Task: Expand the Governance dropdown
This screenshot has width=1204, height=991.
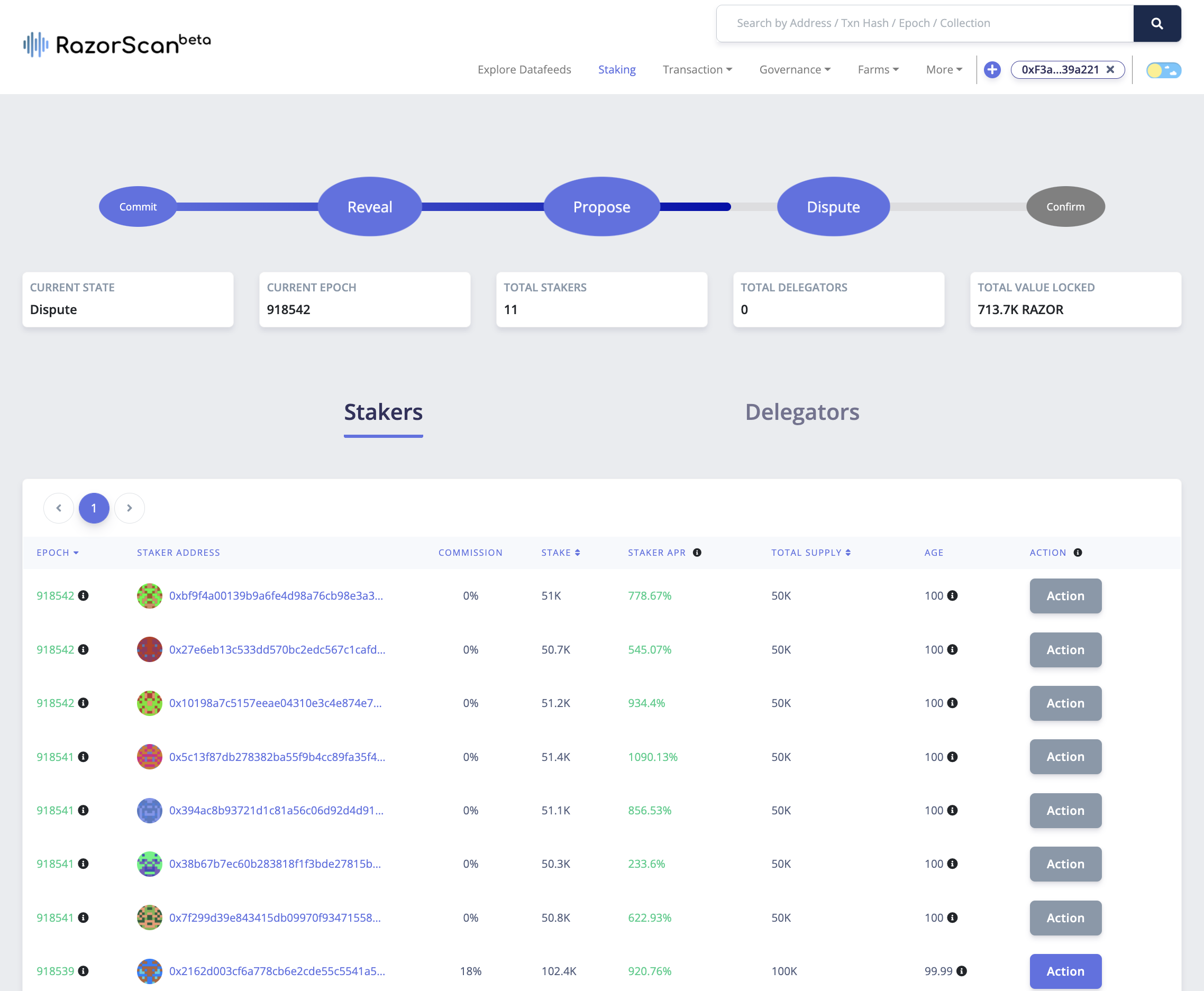Action: pos(795,70)
